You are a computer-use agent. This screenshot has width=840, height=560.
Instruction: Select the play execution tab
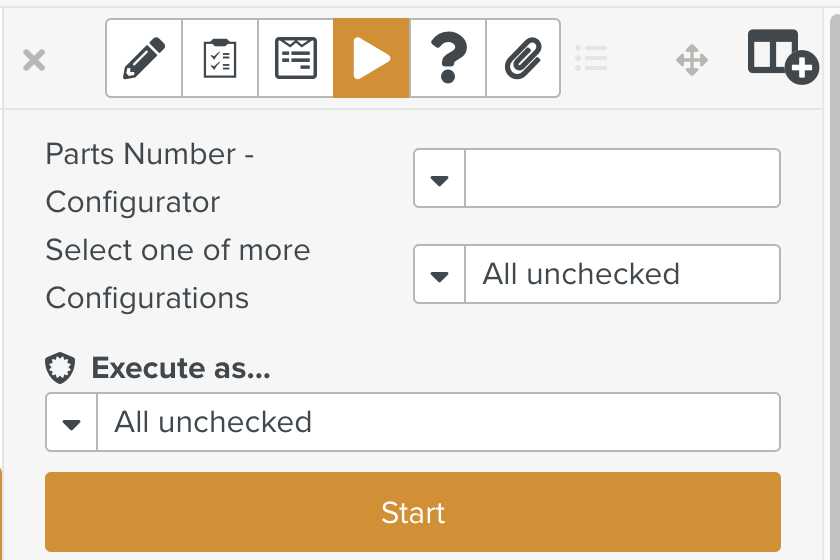click(x=371, y=58)
